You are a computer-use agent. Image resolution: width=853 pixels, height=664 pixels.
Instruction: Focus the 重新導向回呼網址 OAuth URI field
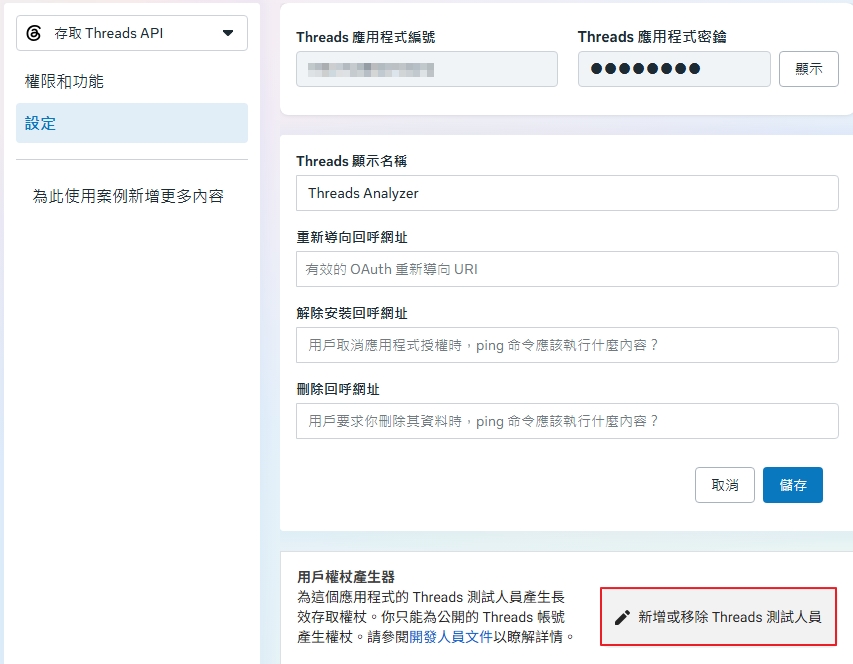[x=567, y=269]
